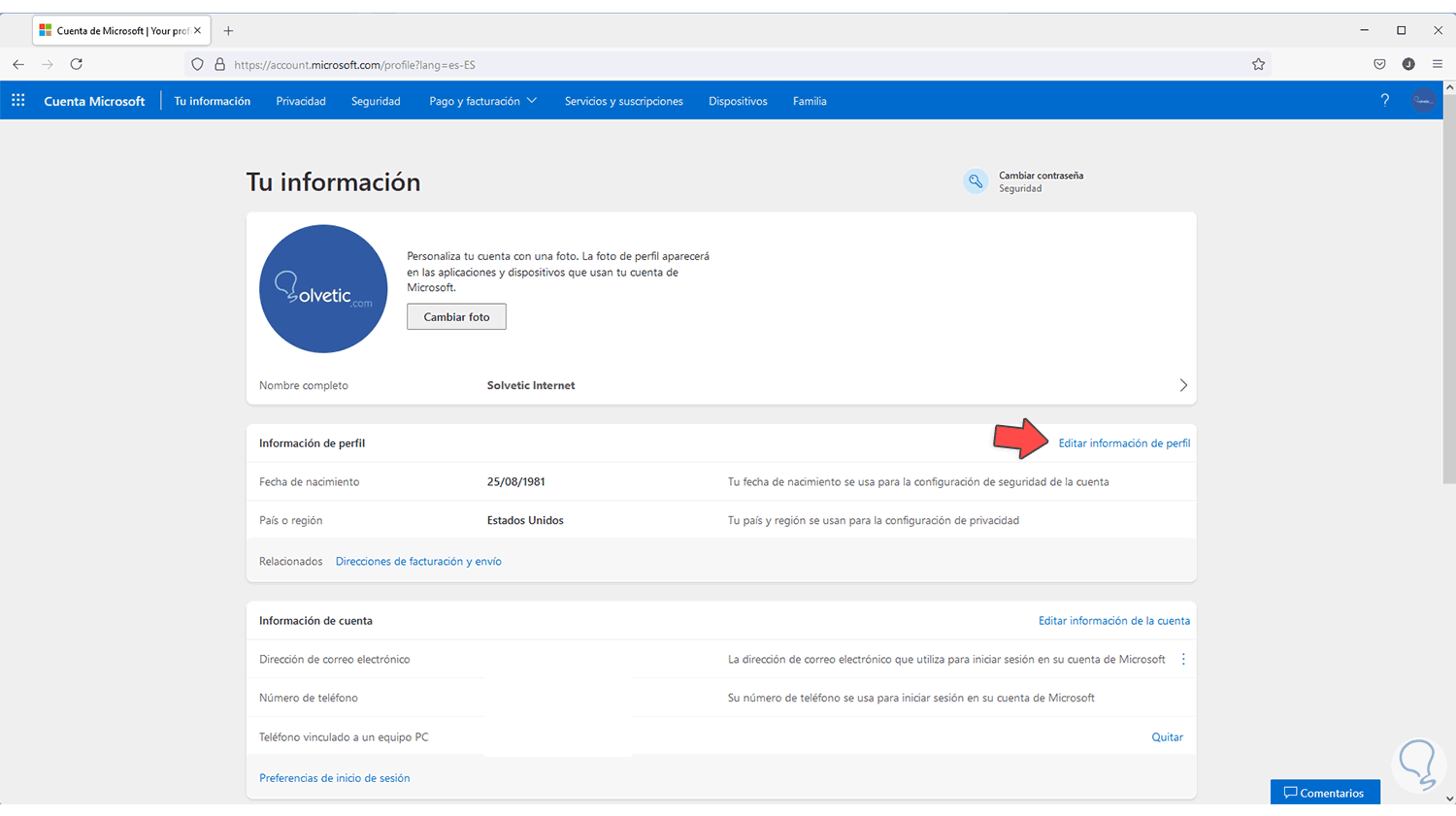The width and height of the screenshot is (1456, 816).
Task: Click Teléfono vinculado a un equipo PC
Action: click(344, 737)
